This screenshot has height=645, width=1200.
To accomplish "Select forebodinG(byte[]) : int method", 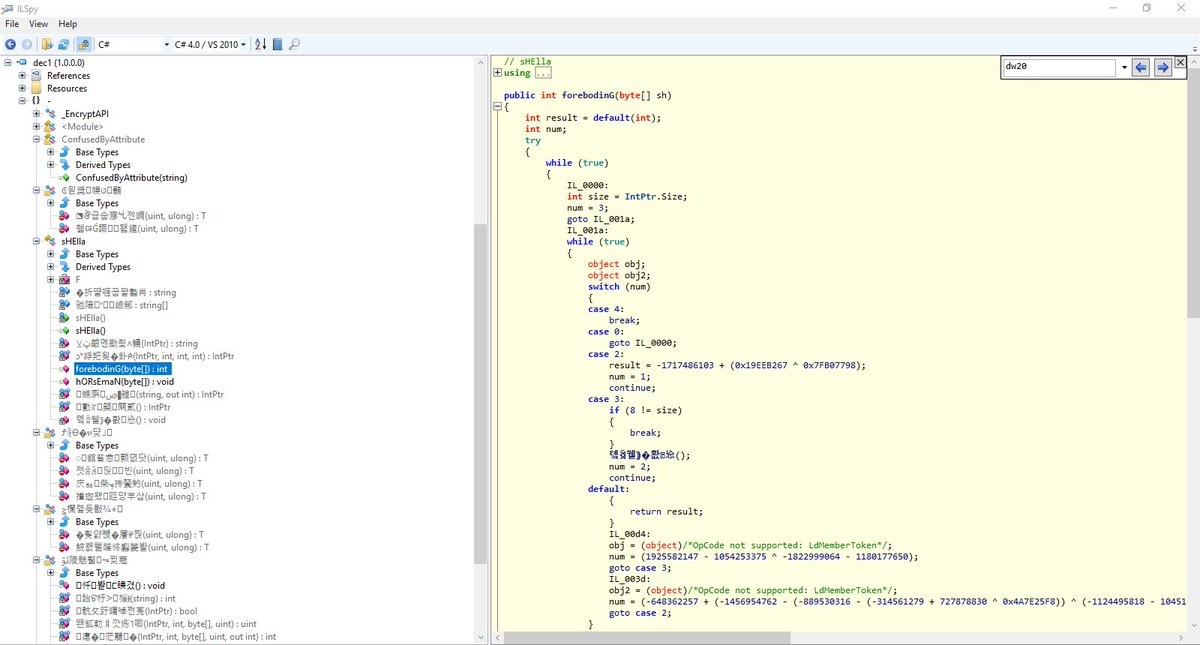I will [x=122, y=369].
